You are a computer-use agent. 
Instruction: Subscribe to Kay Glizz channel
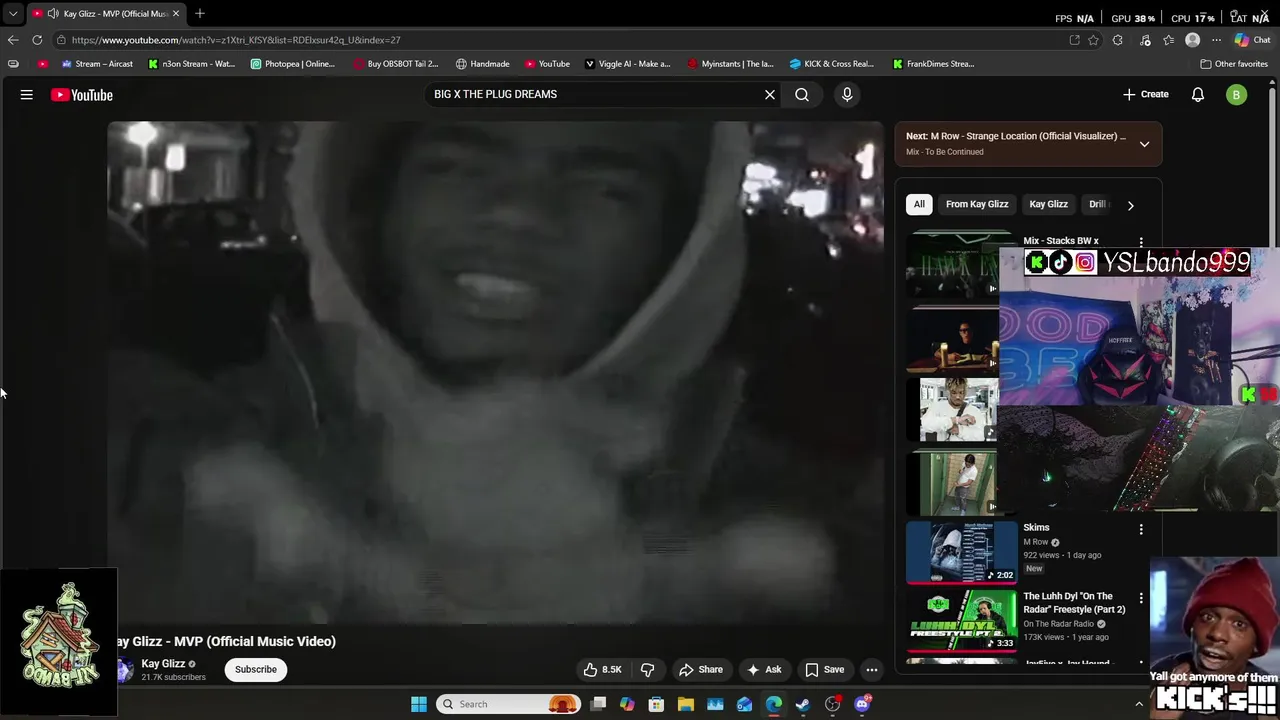(256, 670)
